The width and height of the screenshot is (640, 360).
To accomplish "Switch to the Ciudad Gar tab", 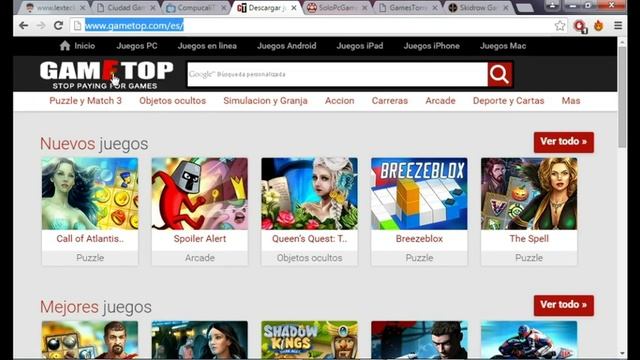I will click(x=126, y=8).
